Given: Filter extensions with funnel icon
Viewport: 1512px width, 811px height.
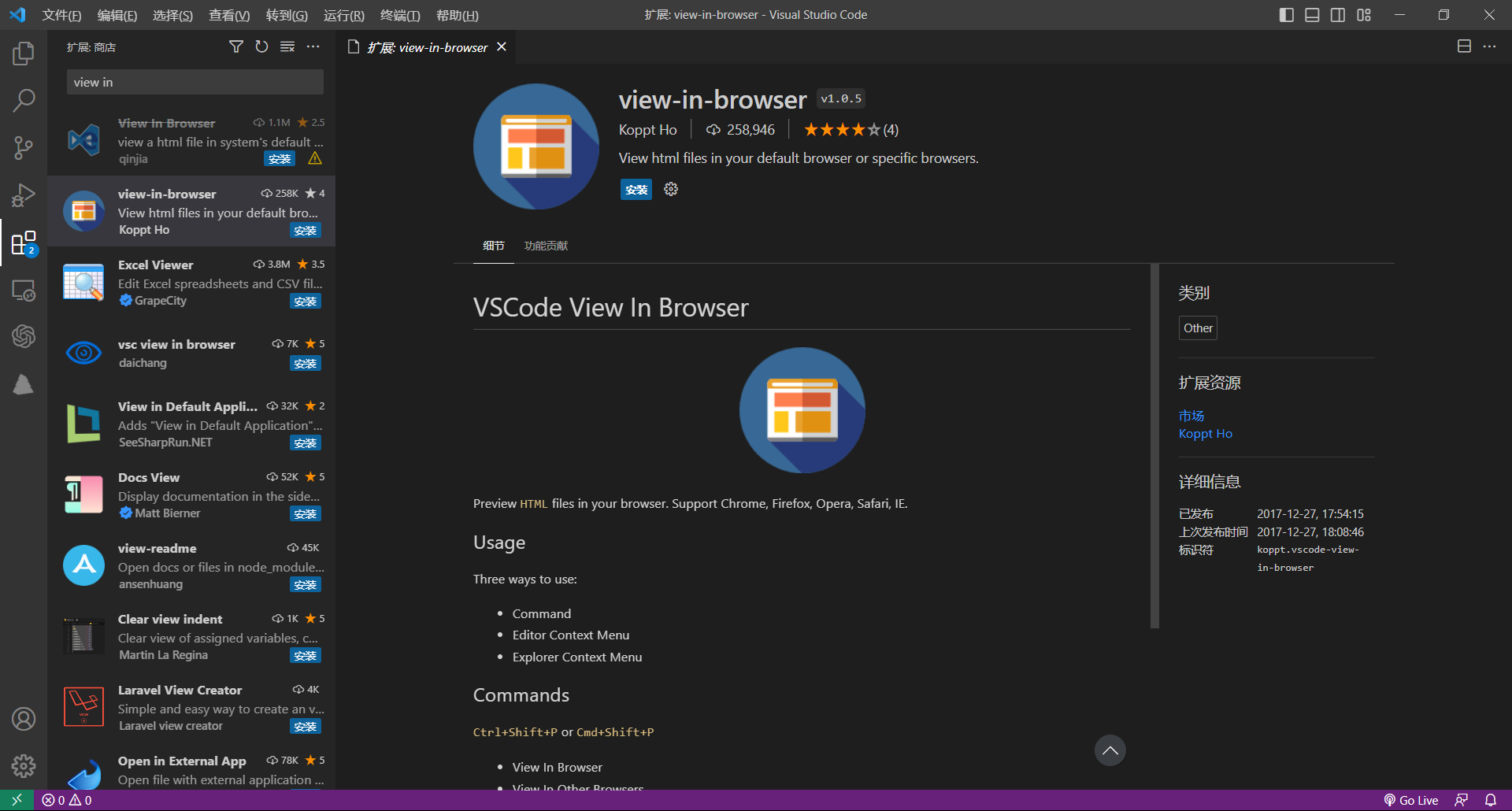Looking at the screenshot, I should tap(235, 47).
